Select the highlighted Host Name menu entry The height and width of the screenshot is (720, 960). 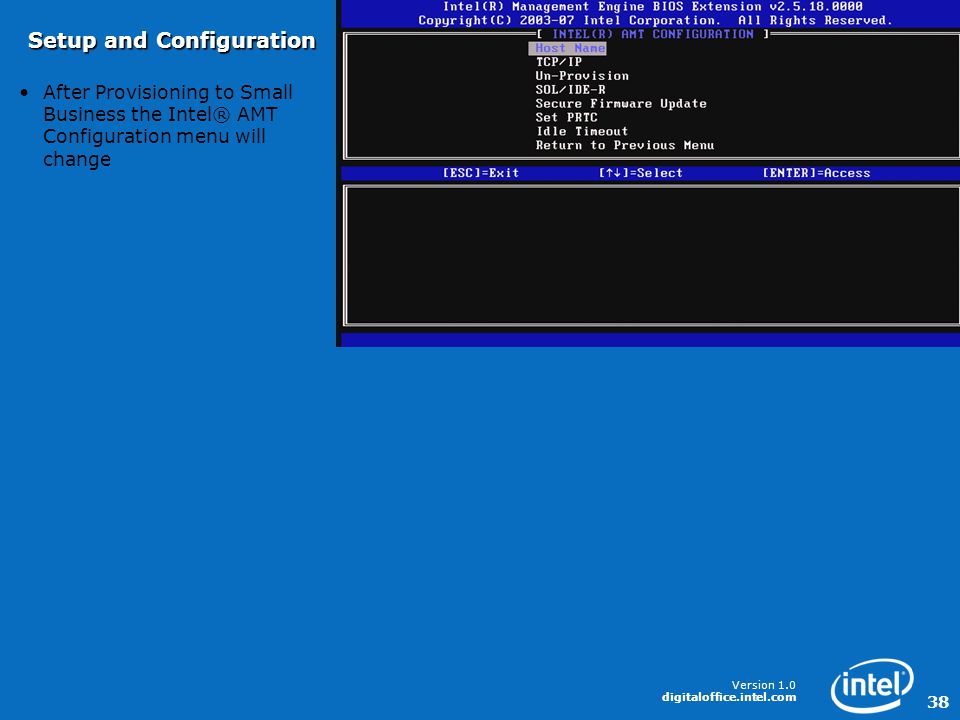[568, 48]
